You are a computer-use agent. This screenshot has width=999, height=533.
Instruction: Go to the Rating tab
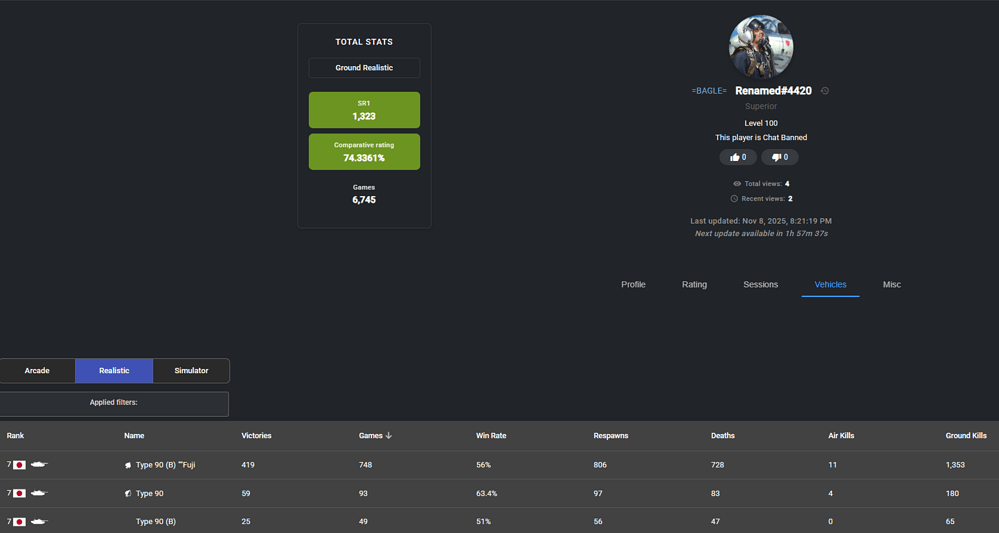pyautogui.click(x=694, y=285)
